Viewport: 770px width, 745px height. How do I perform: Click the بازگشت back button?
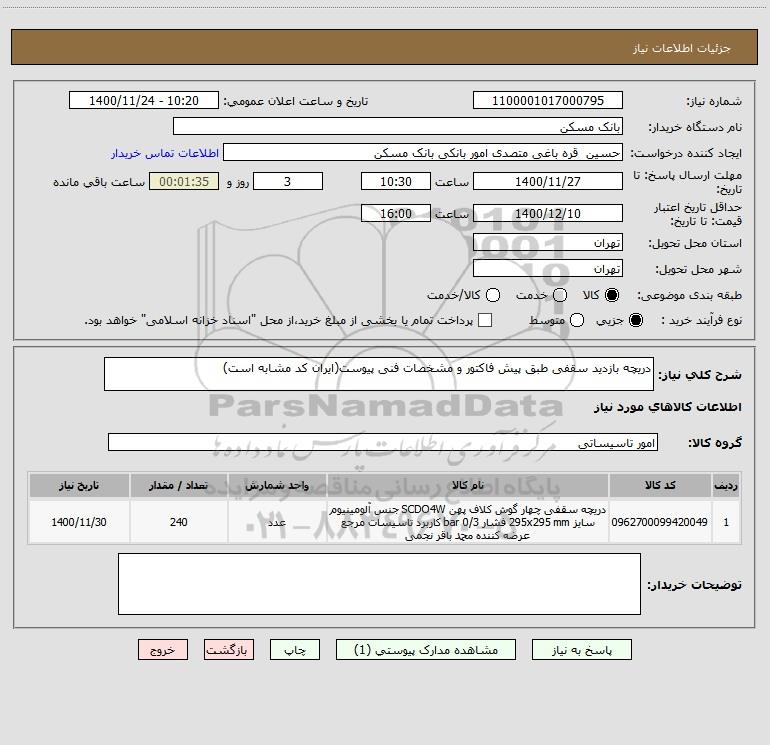pos(229,650)
